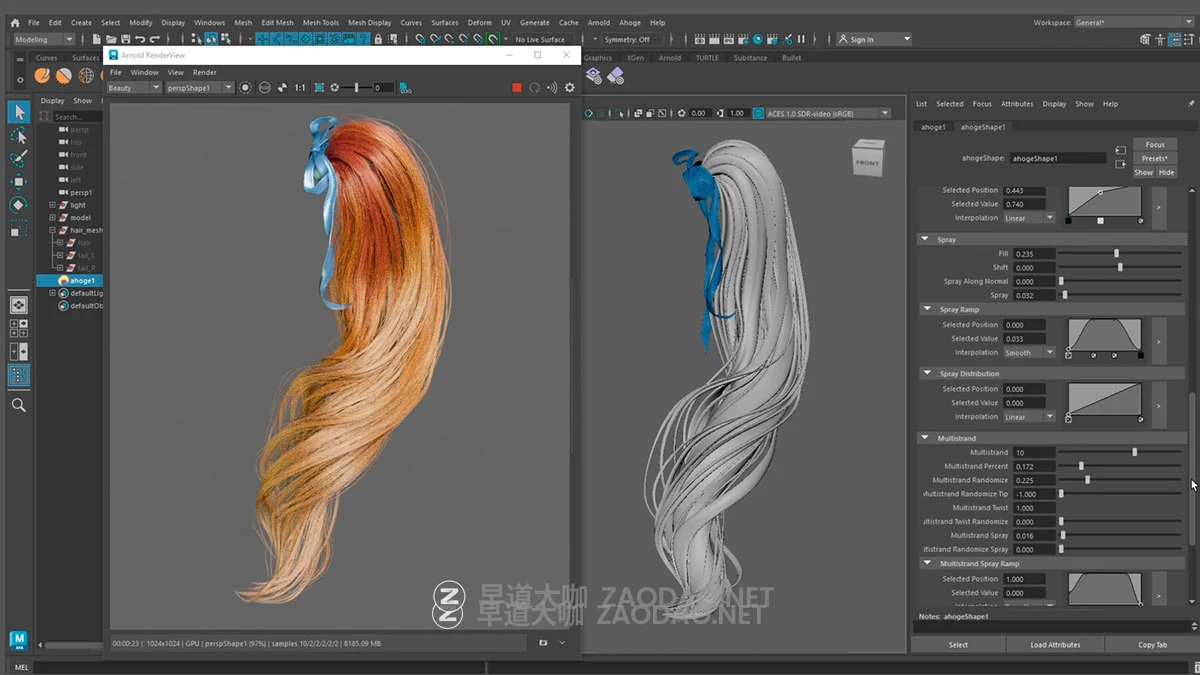Switch to the ahogeShape1 tab in Attribute Editor

983,127
